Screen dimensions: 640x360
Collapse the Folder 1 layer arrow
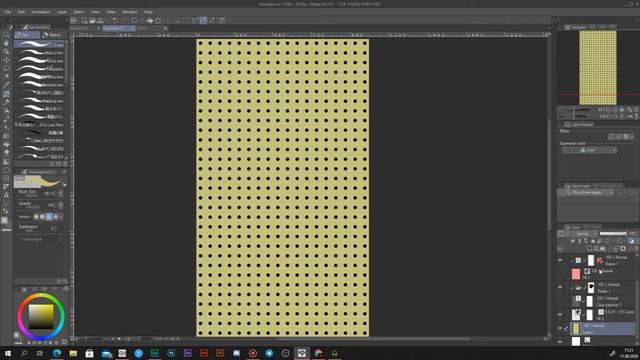tap(571, 288)
